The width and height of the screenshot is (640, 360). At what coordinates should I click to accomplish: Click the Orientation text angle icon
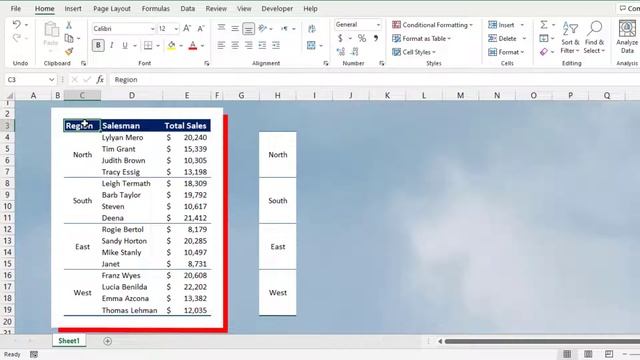(262, 28)
